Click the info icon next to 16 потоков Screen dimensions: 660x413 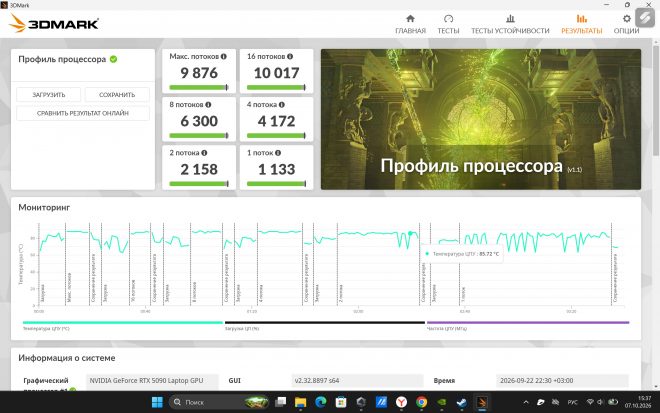pos(290,56)
